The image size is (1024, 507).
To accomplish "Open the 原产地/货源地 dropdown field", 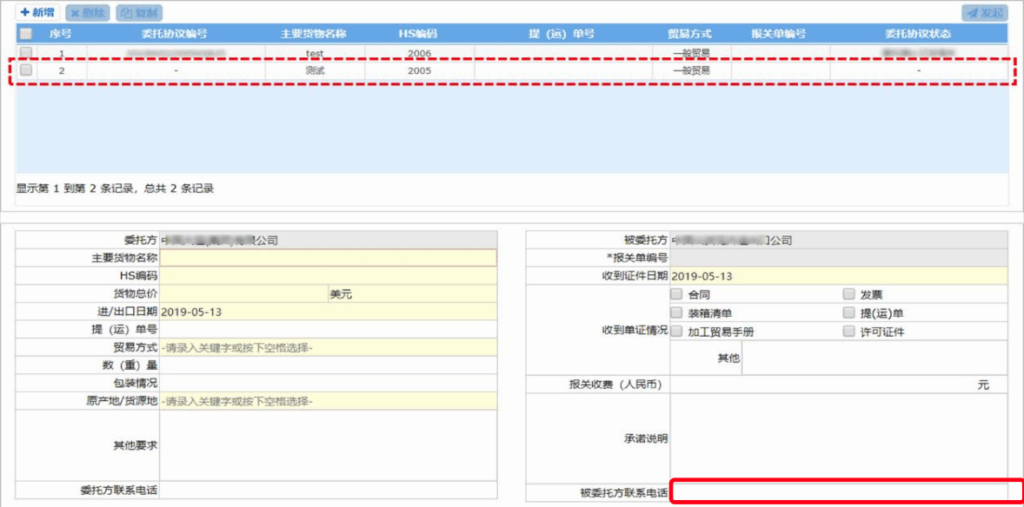I will (x=328, y=401).
